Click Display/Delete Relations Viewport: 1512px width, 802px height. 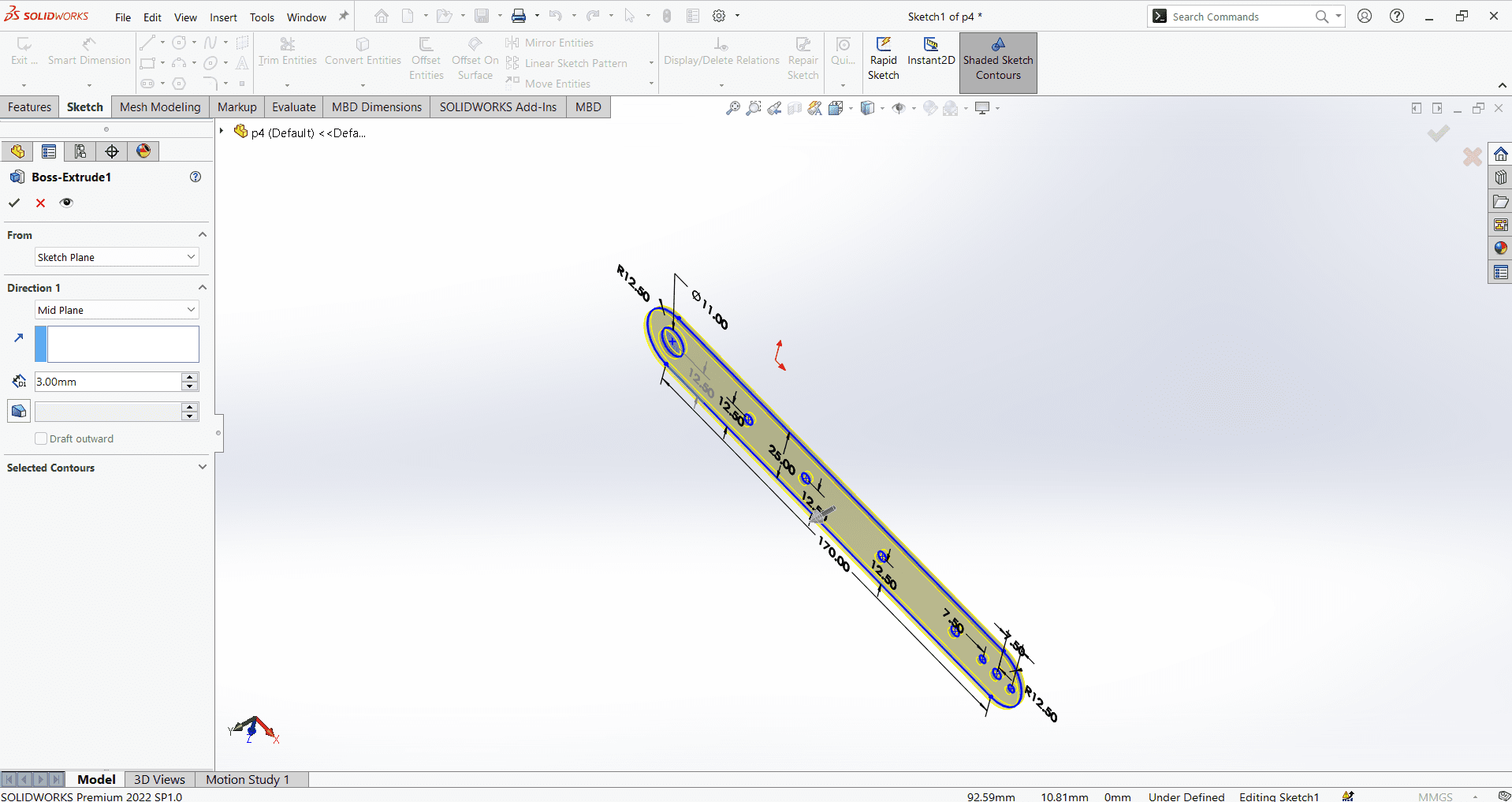721,52
